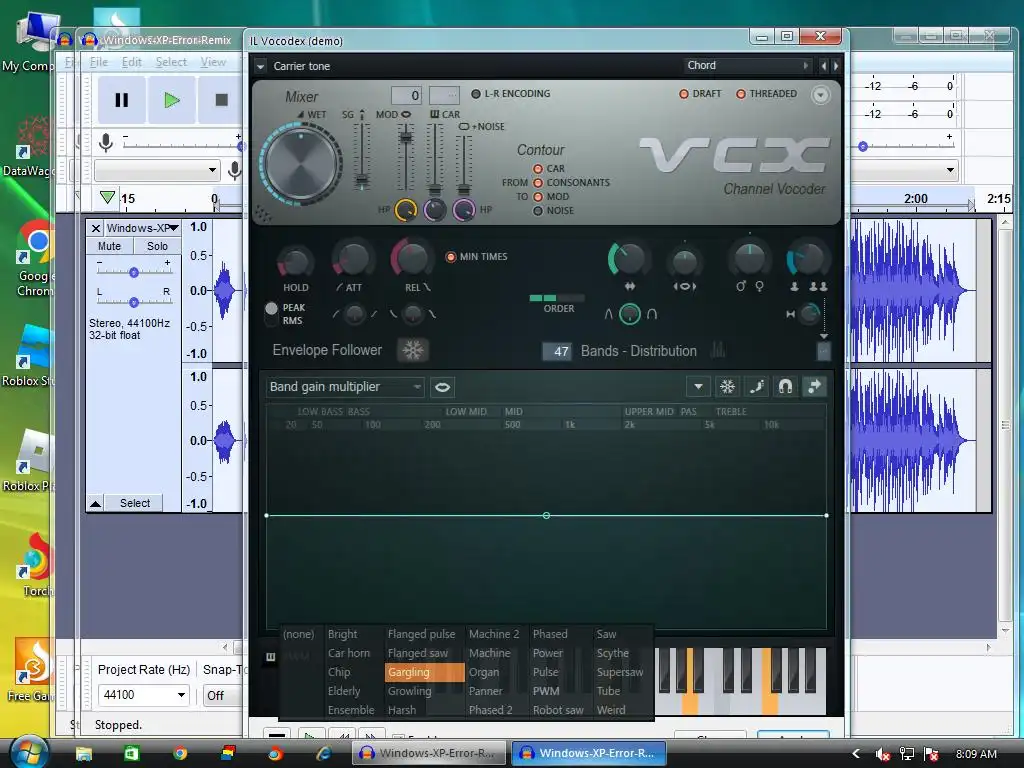
Task: Click the Audacity microphone recording meter icon
Action: 105,142
